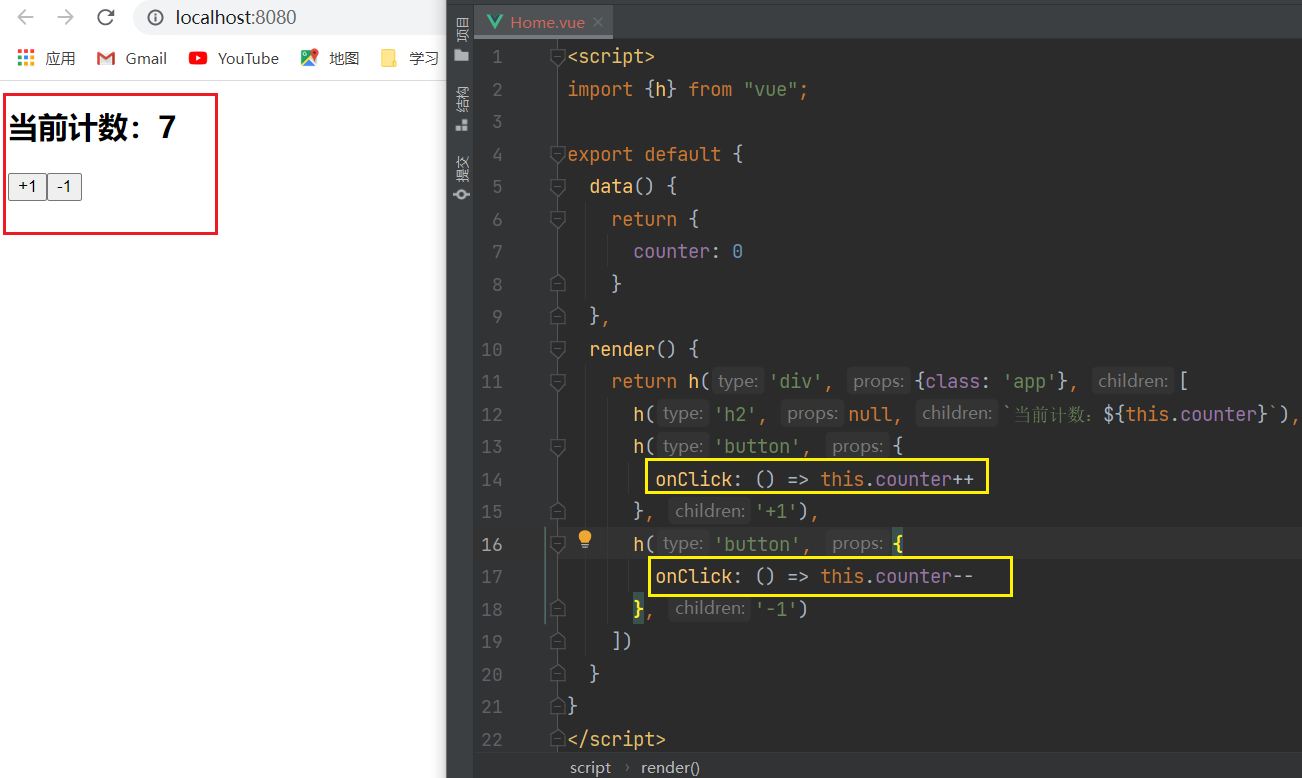Viewport: 1302px width, 778px height.
Task: Select the 当前计数 heading text
Action: point(92,127)
